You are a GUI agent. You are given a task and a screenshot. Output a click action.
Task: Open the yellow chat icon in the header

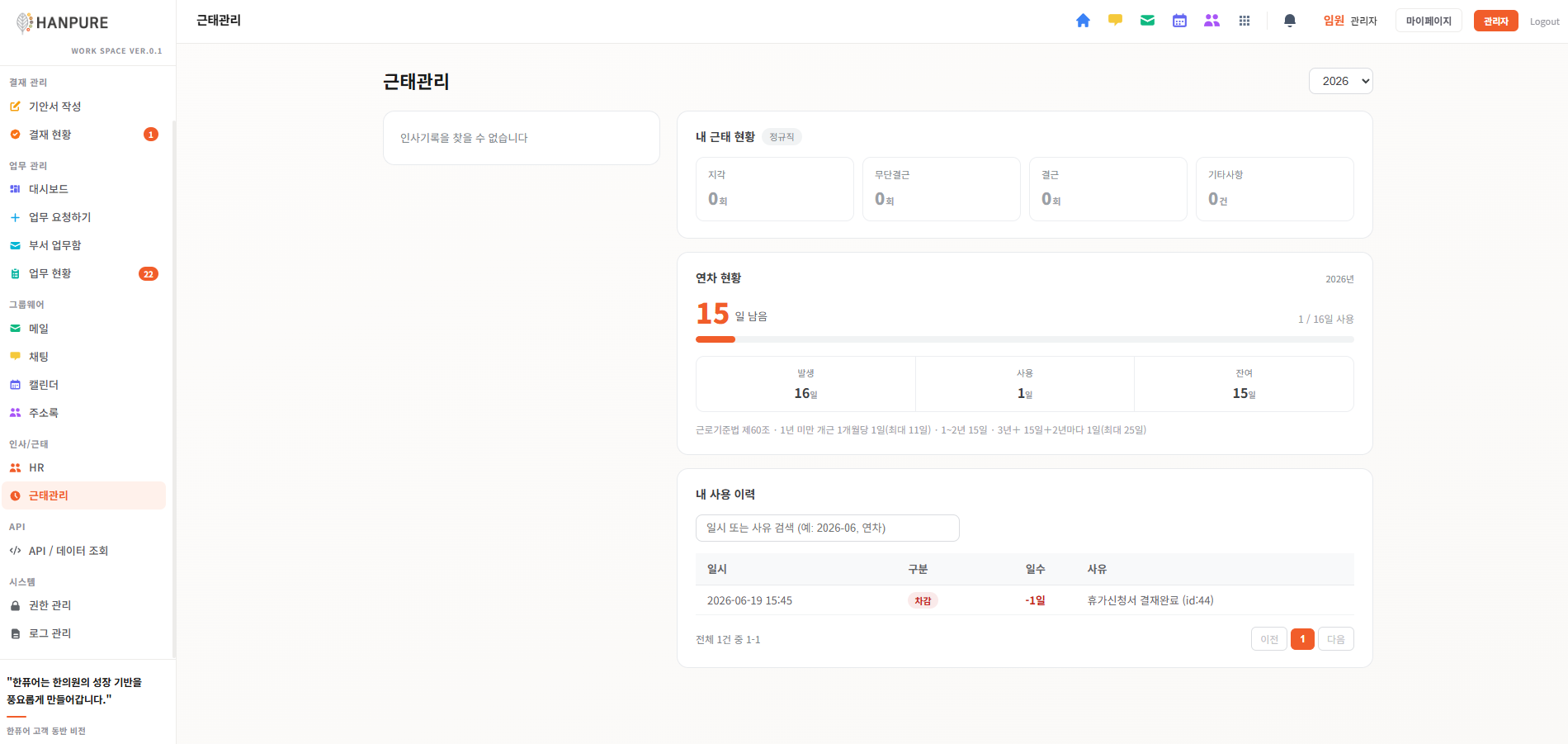click(1115, 21)
